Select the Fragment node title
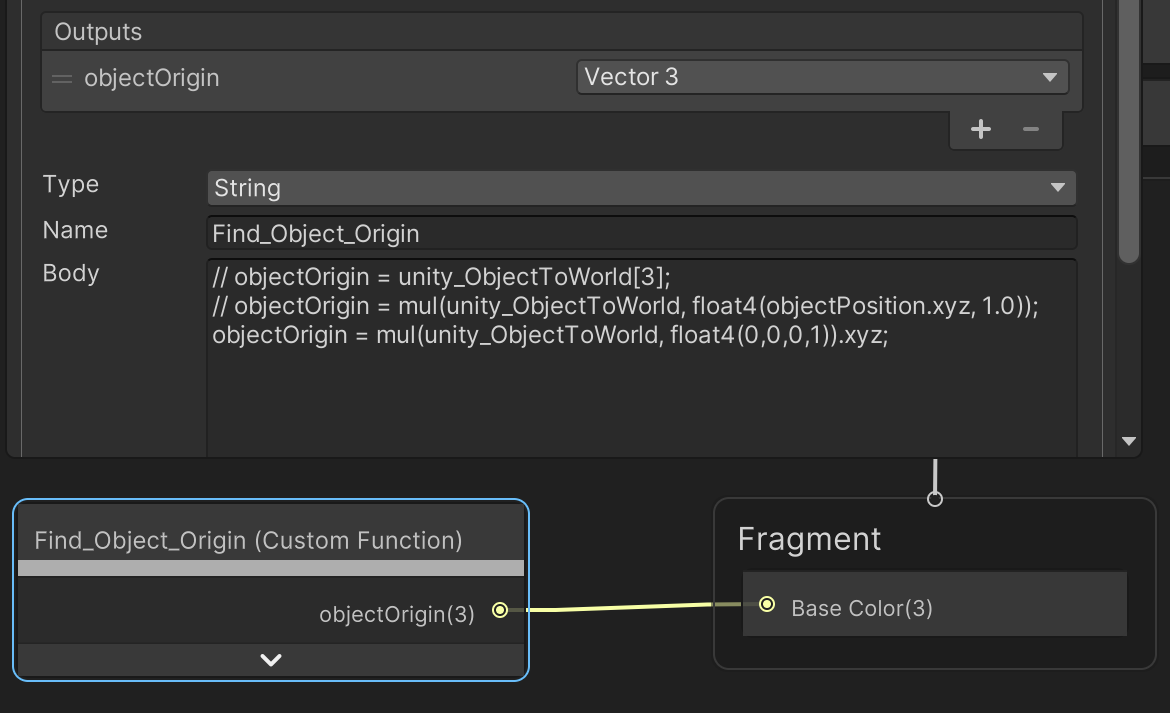Screen dimensions: 1170x713 coord(808,539)
